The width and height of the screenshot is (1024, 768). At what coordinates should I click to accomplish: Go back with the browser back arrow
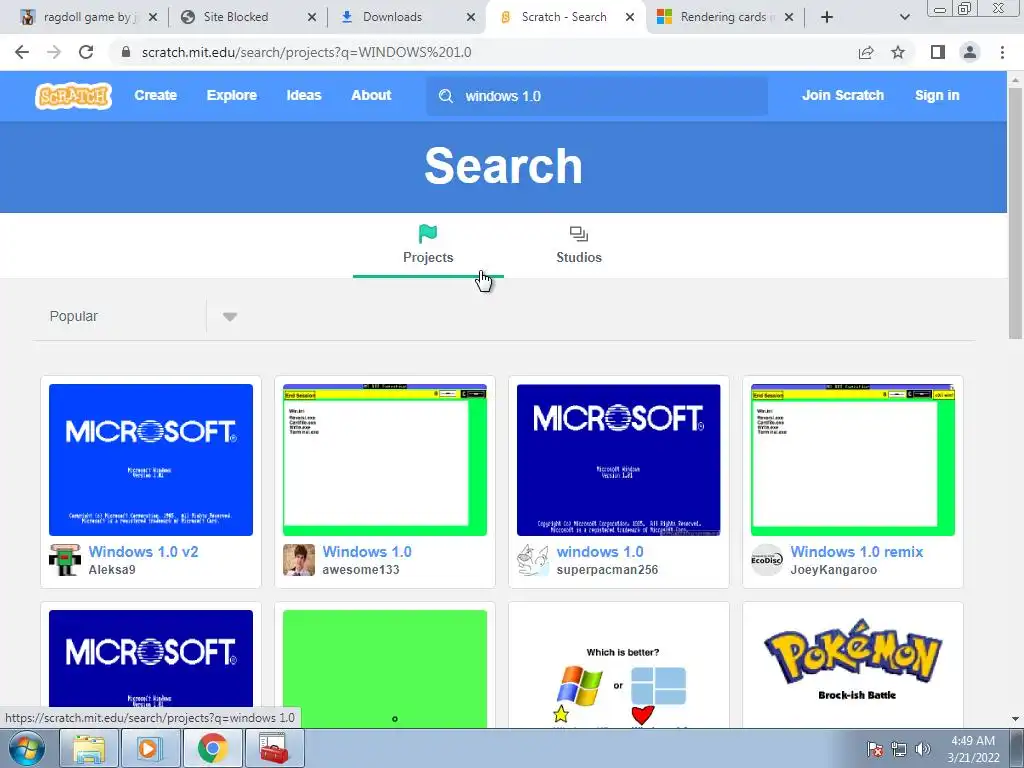[22, 52]
